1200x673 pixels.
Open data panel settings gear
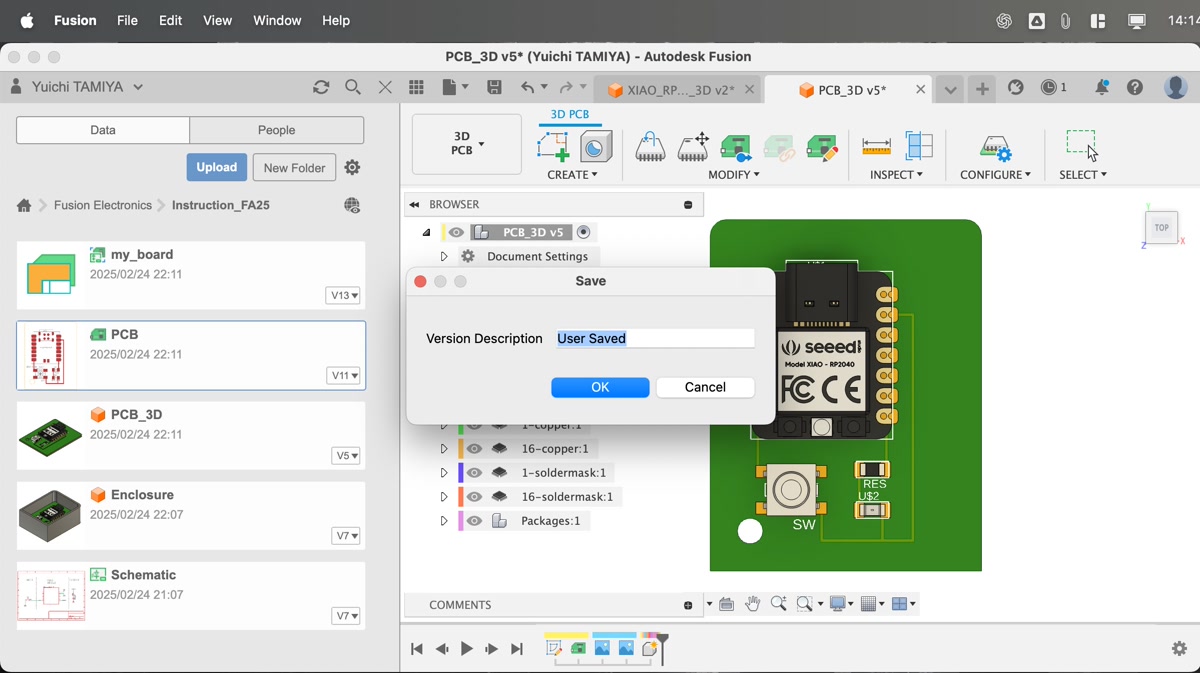pos(352,168)
